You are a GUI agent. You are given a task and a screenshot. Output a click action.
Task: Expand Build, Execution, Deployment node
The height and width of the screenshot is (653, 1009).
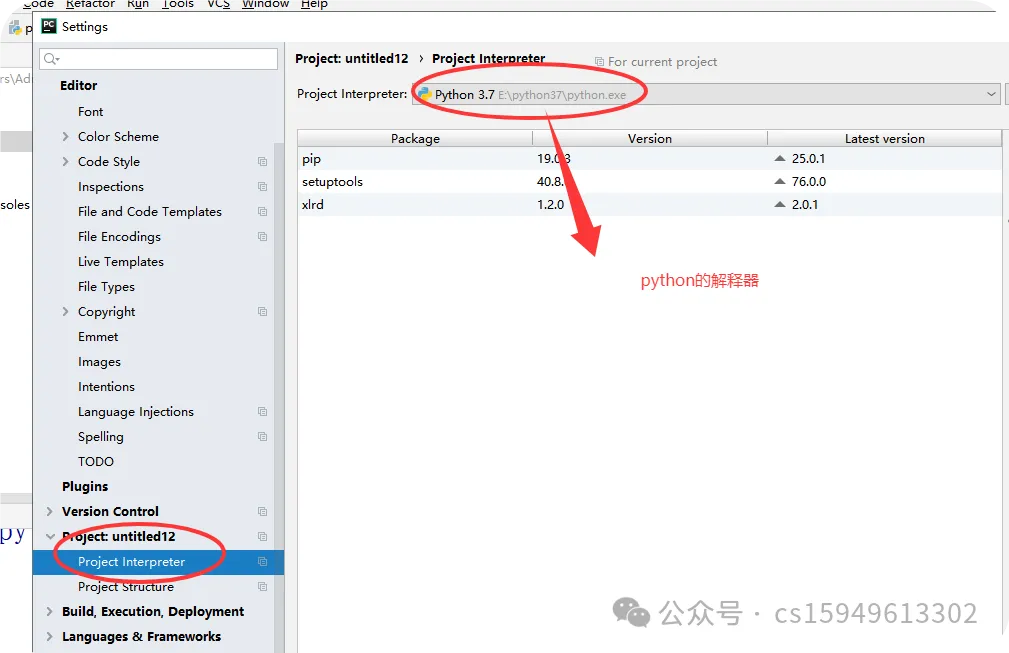coord(50,611)
